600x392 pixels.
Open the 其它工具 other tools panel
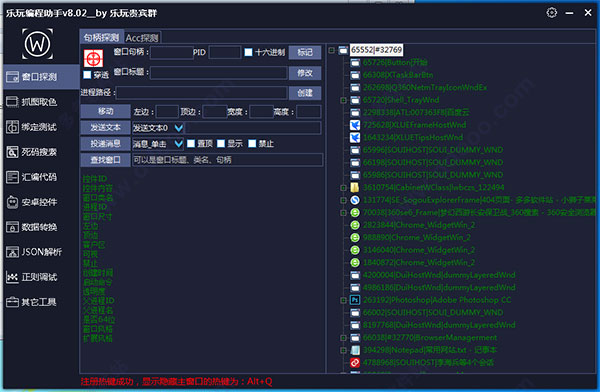click(32, 302)
